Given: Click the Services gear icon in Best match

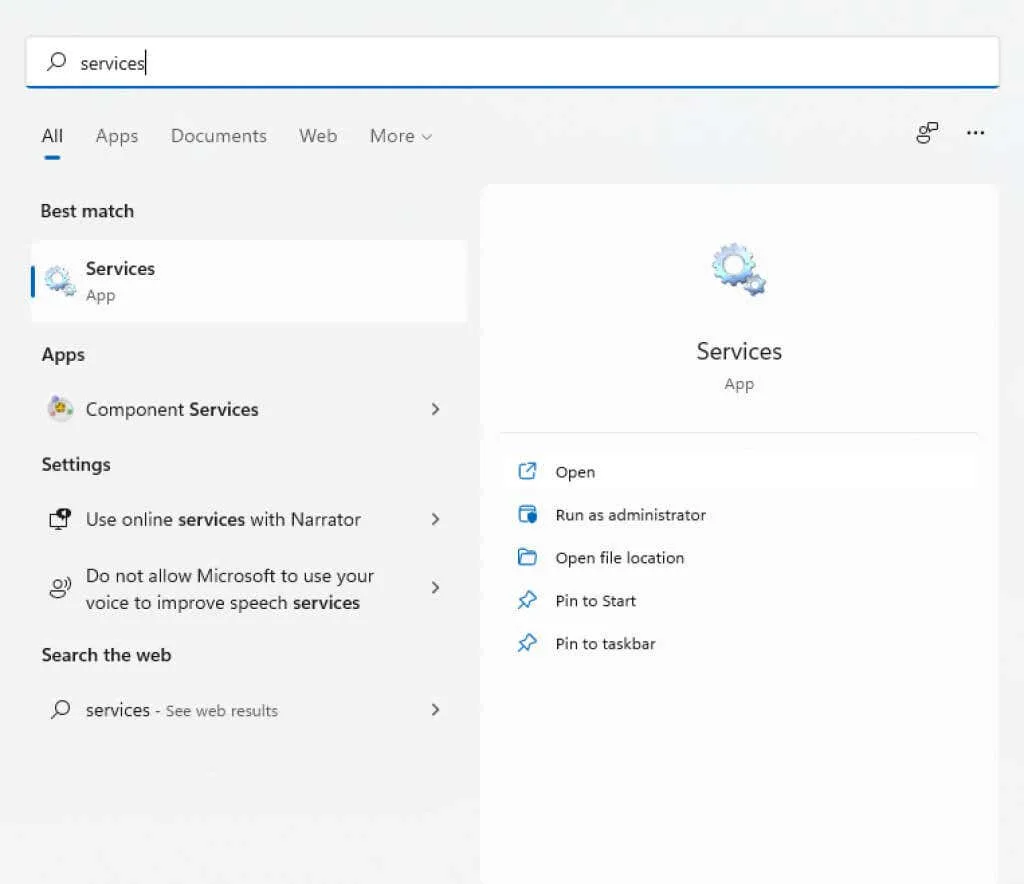Looking at the screenshot, I should [x=60, y=282].
